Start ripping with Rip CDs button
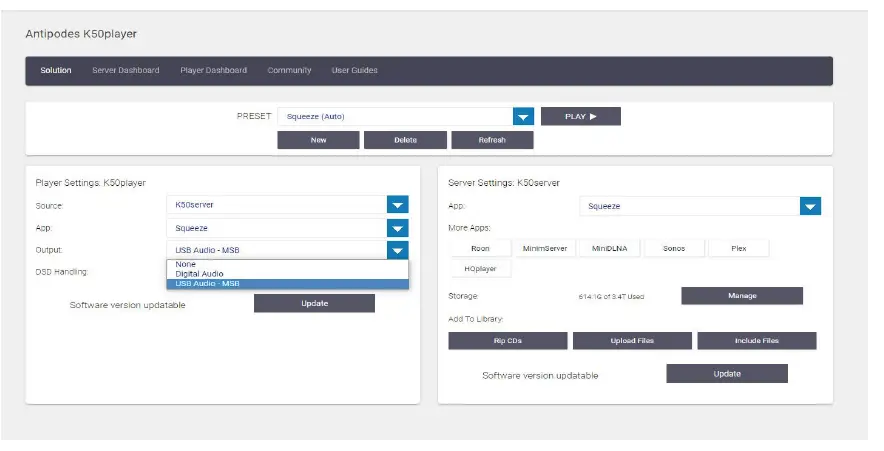Screen dimensions: 884x451 pyautogui.click(x=508, y=341)
